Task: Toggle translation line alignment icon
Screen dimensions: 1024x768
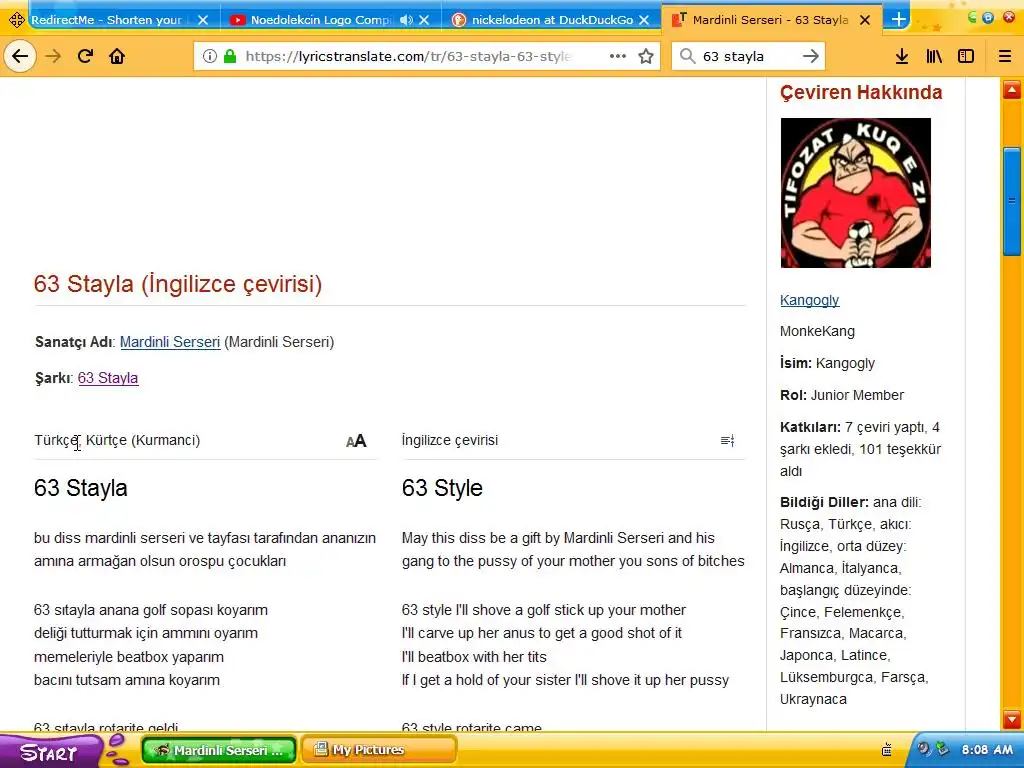Action: pyautogui.click(x=728, y=441)
